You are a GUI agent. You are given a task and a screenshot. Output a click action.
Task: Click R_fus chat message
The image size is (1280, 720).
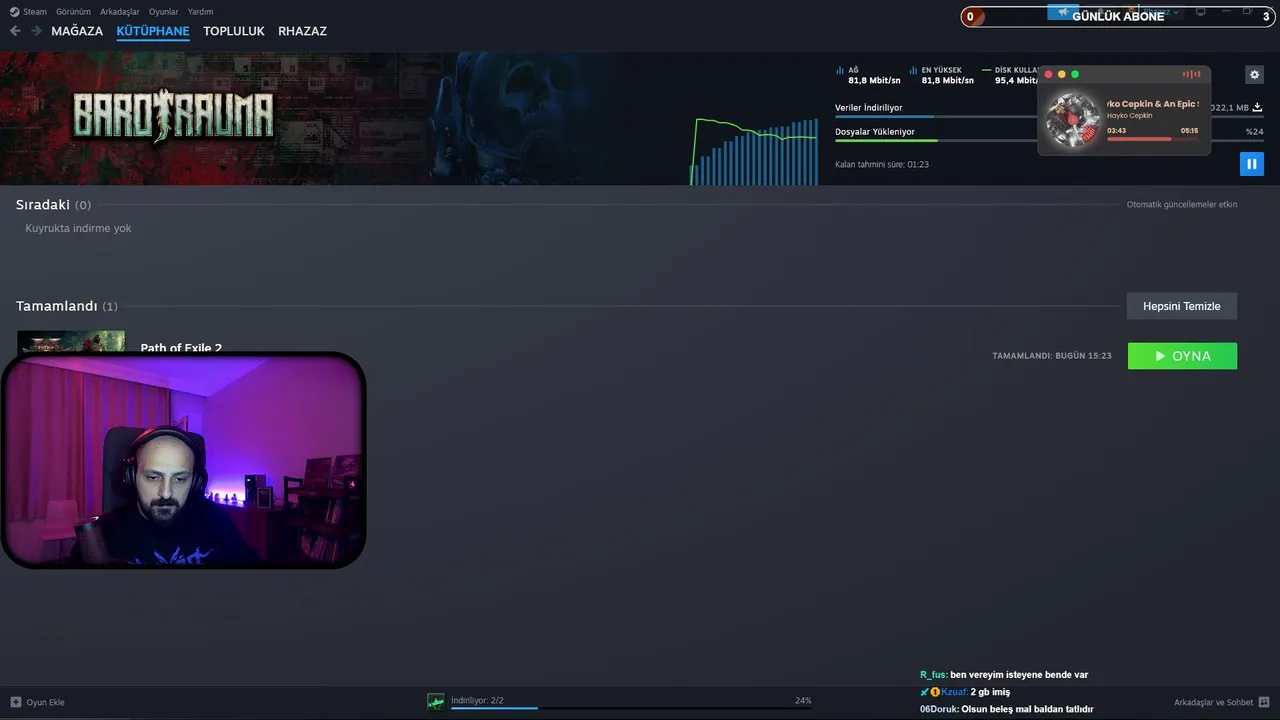pos(1004,675)
